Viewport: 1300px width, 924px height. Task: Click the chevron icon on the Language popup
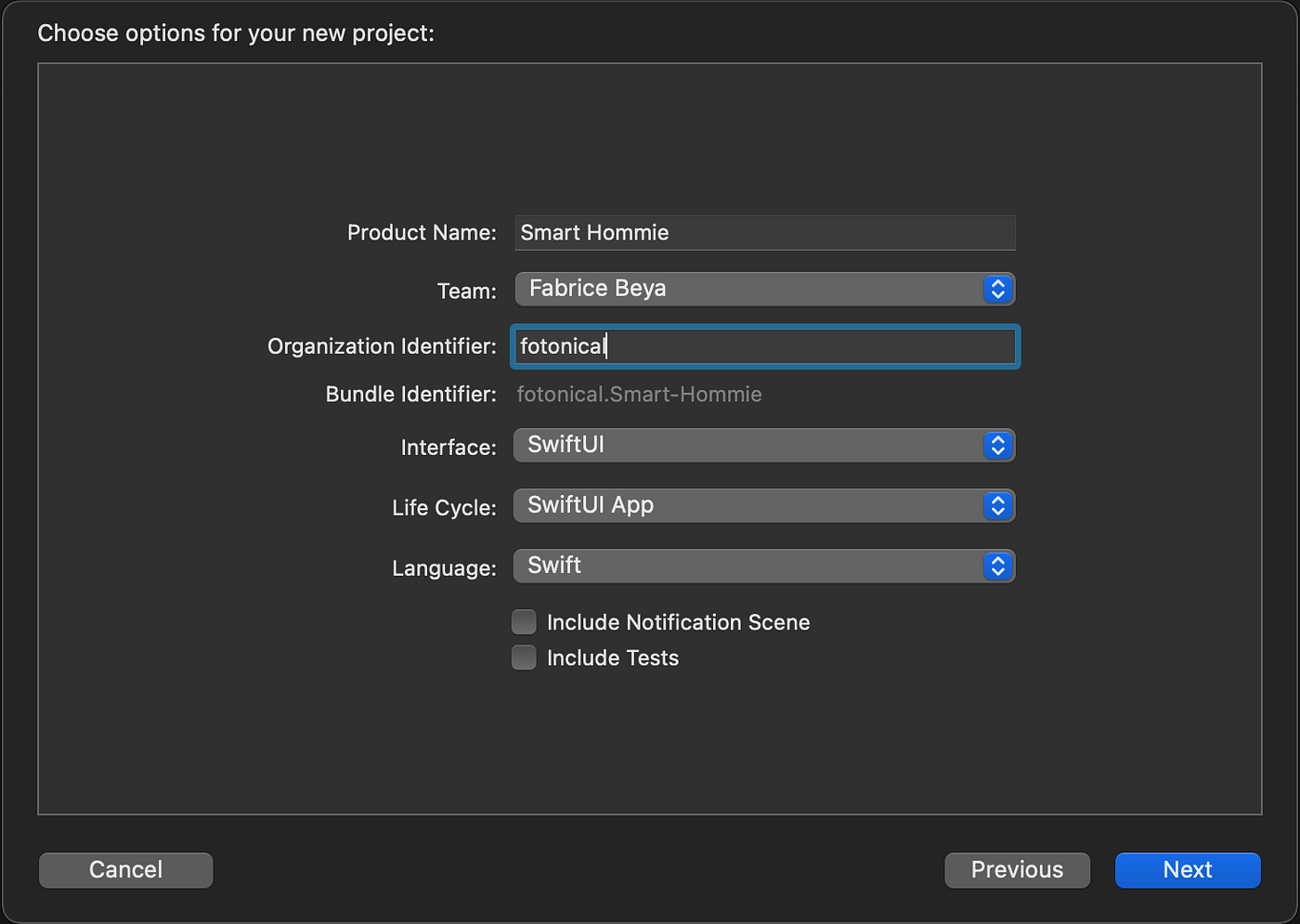point(997,566)
